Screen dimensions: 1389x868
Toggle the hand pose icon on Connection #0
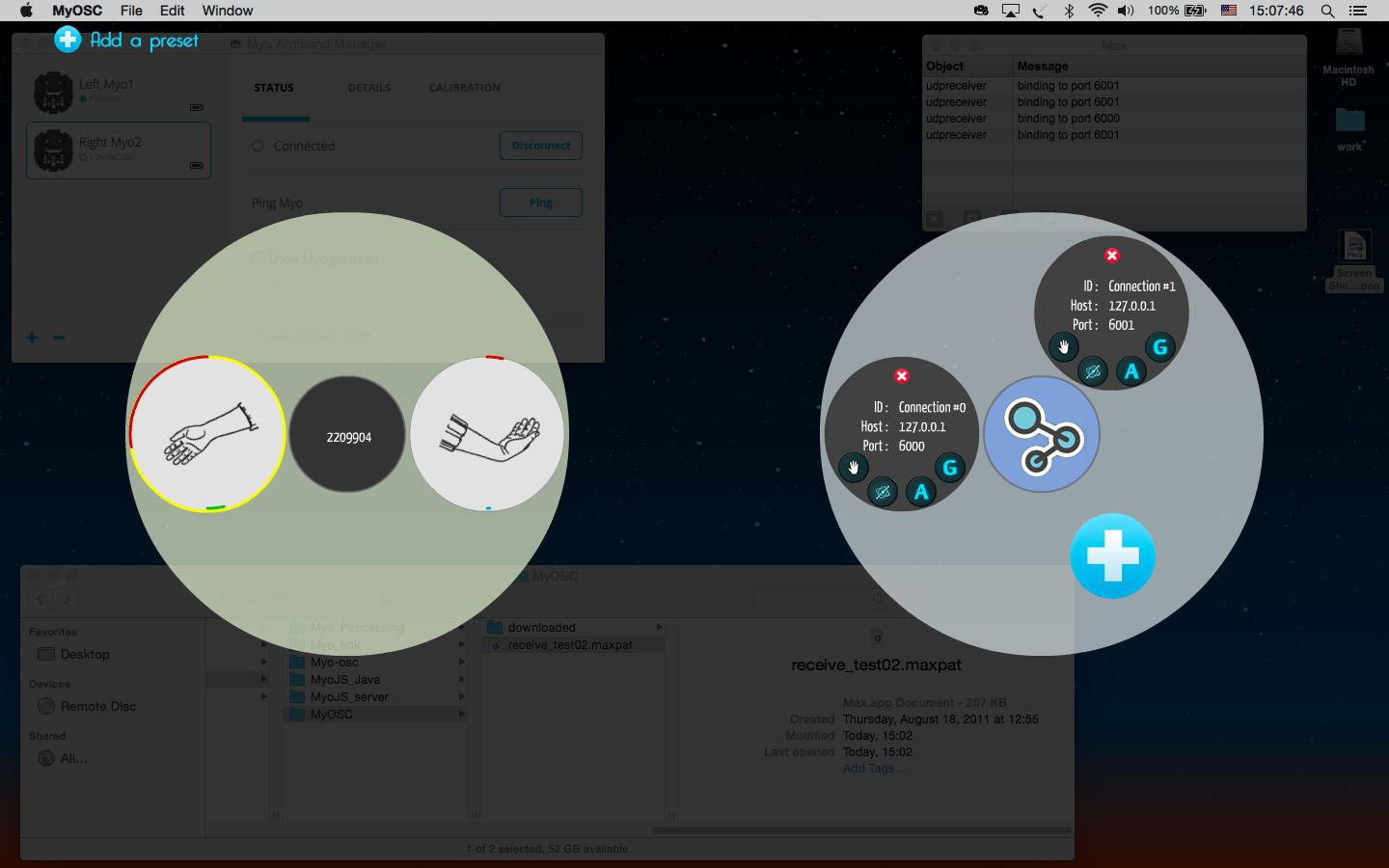[854, 468]
